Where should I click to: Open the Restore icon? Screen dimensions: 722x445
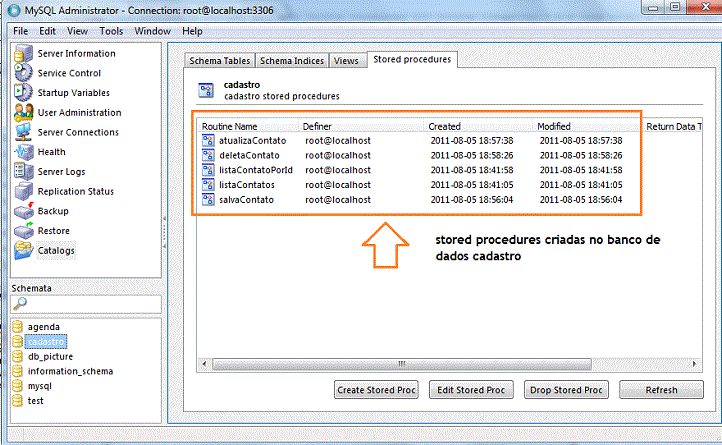pos(23,231)
